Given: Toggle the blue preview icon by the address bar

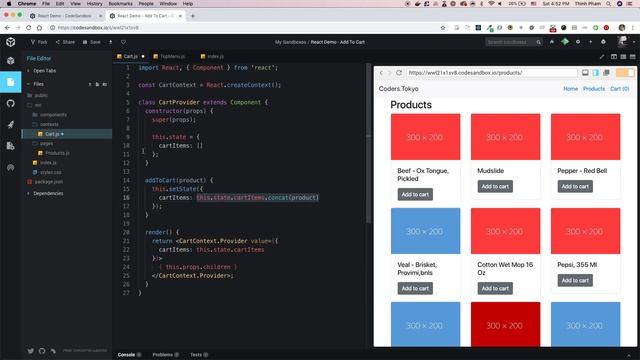Looking at the screenshot, I should point(596,73).
